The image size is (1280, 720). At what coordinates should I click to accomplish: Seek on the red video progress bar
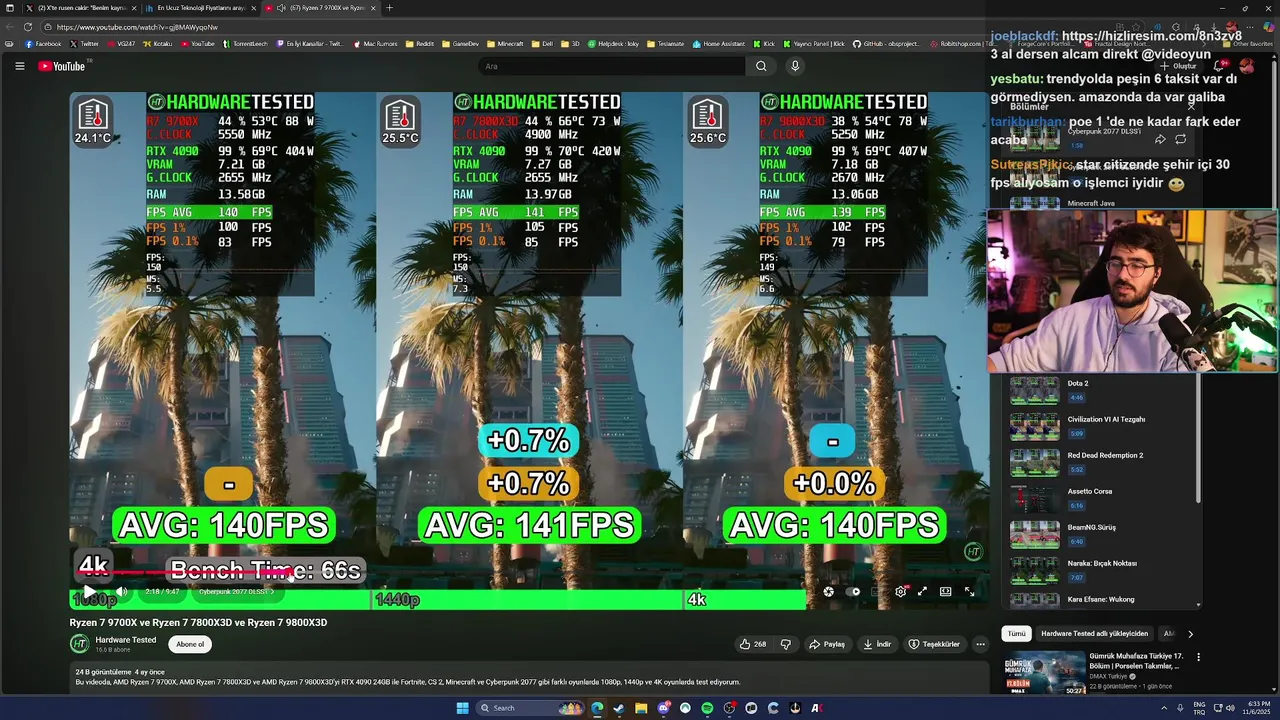coord(528,574)
